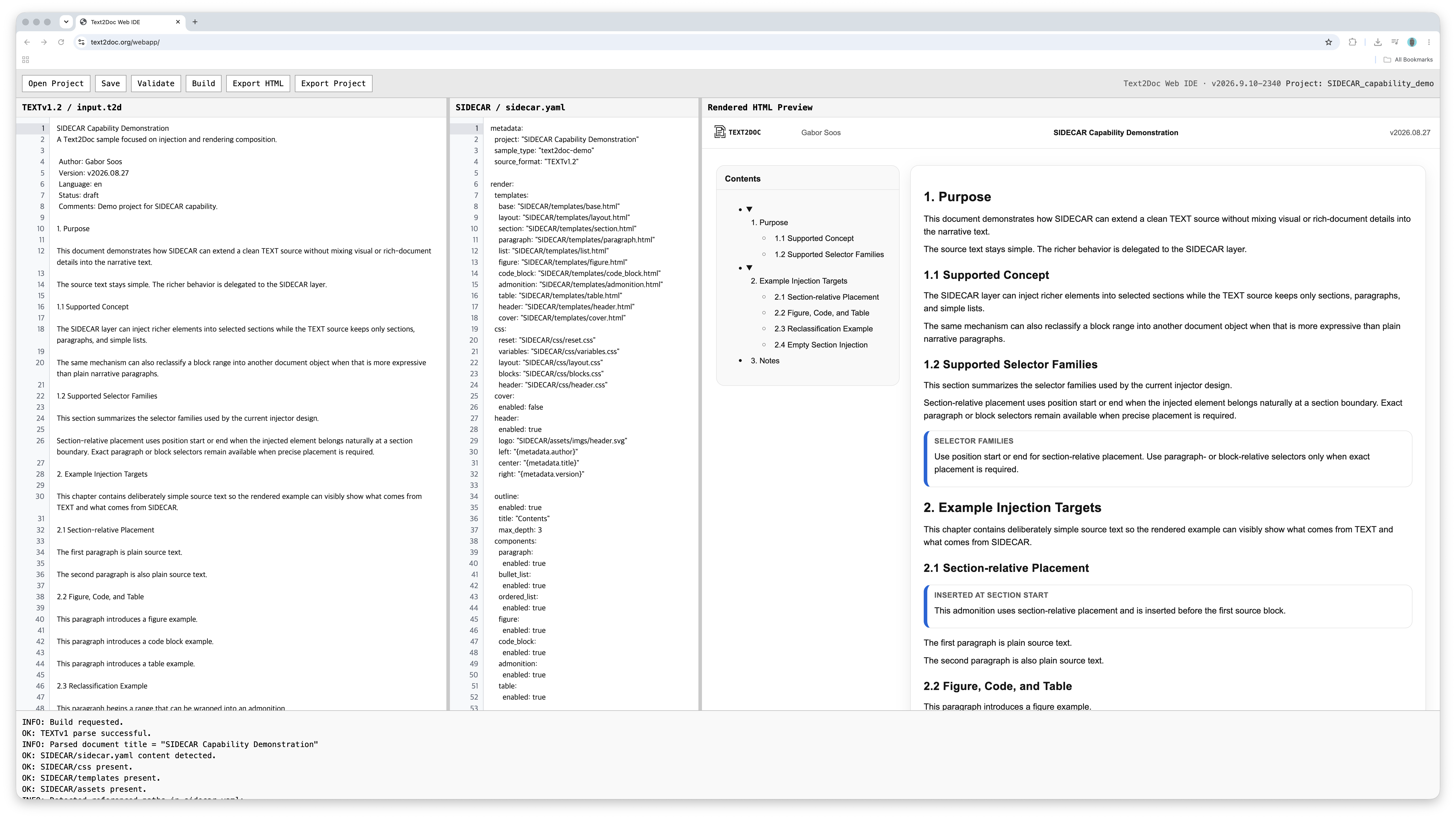Click the 'SIDECAR / sidecar.yaml' pane header

point(510,107)
